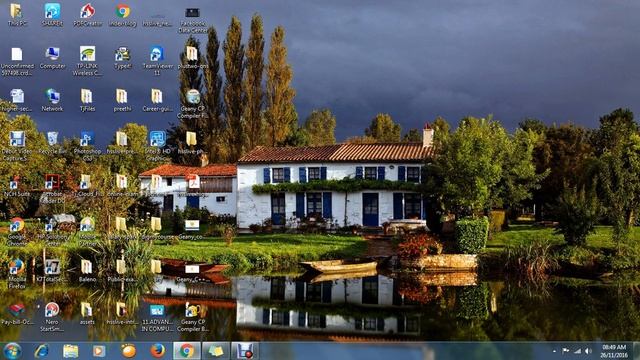This screenshot has width=640, height=360.
Task: Open the TjFiles folder
Action: (x=87, y=100)
